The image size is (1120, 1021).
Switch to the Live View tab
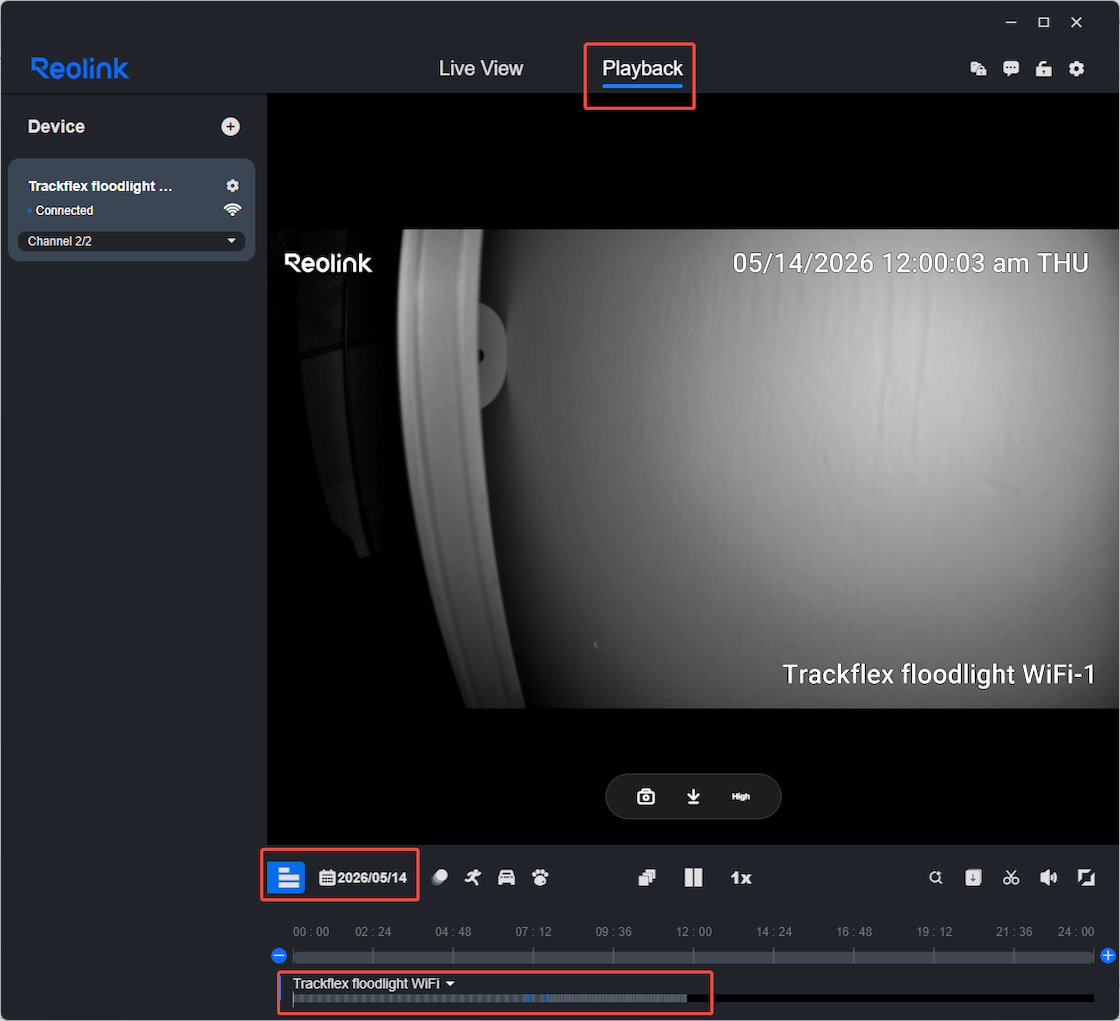(481, 69)
